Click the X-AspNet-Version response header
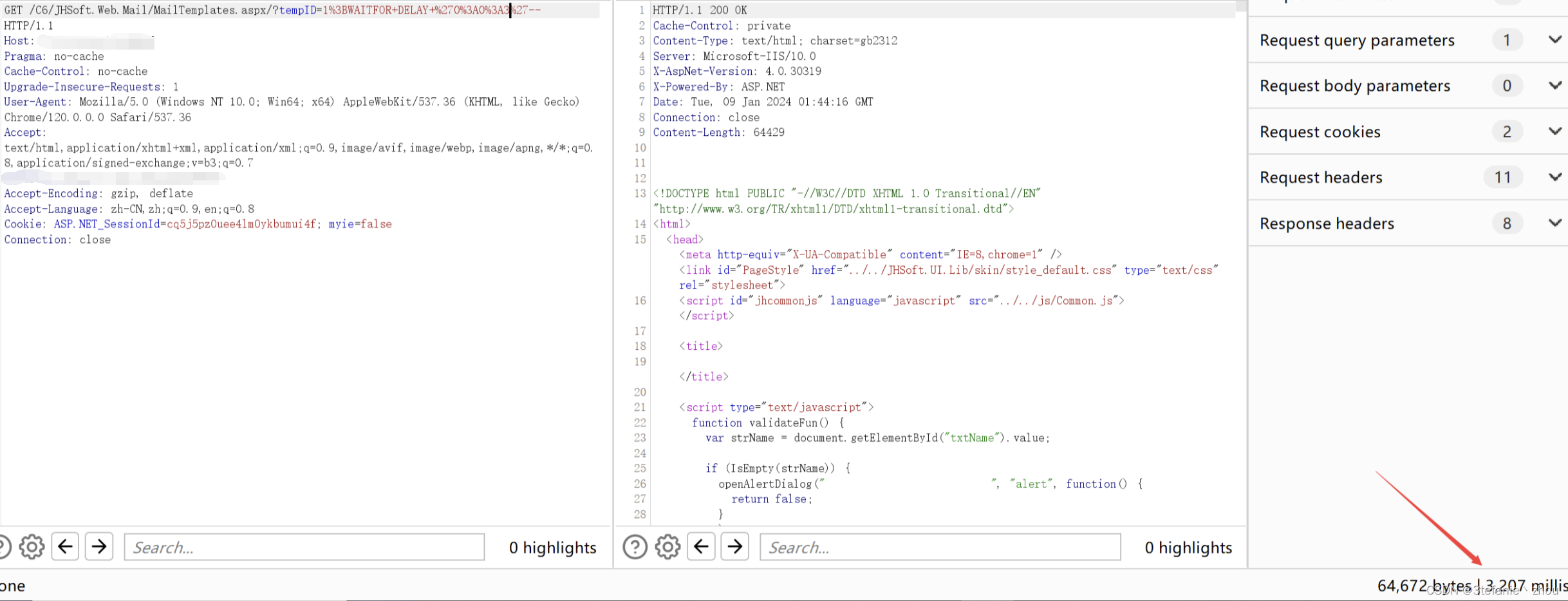The width and height of the screenshot is (1568, 601). click(737, 72)
